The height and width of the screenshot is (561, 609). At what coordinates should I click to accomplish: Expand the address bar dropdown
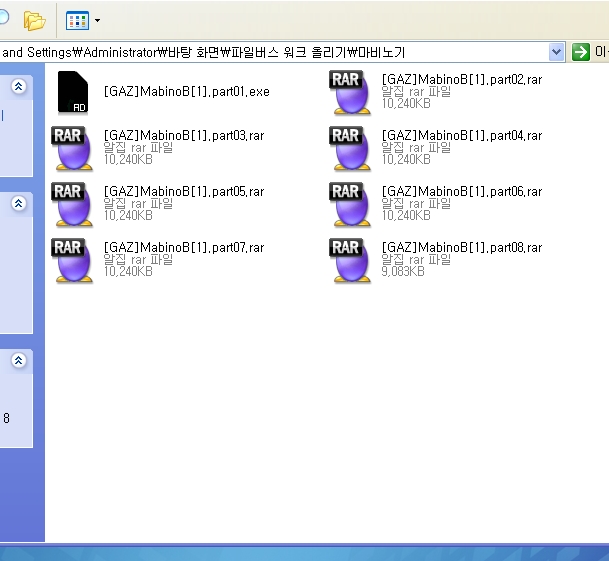click(x=557, y=52)
